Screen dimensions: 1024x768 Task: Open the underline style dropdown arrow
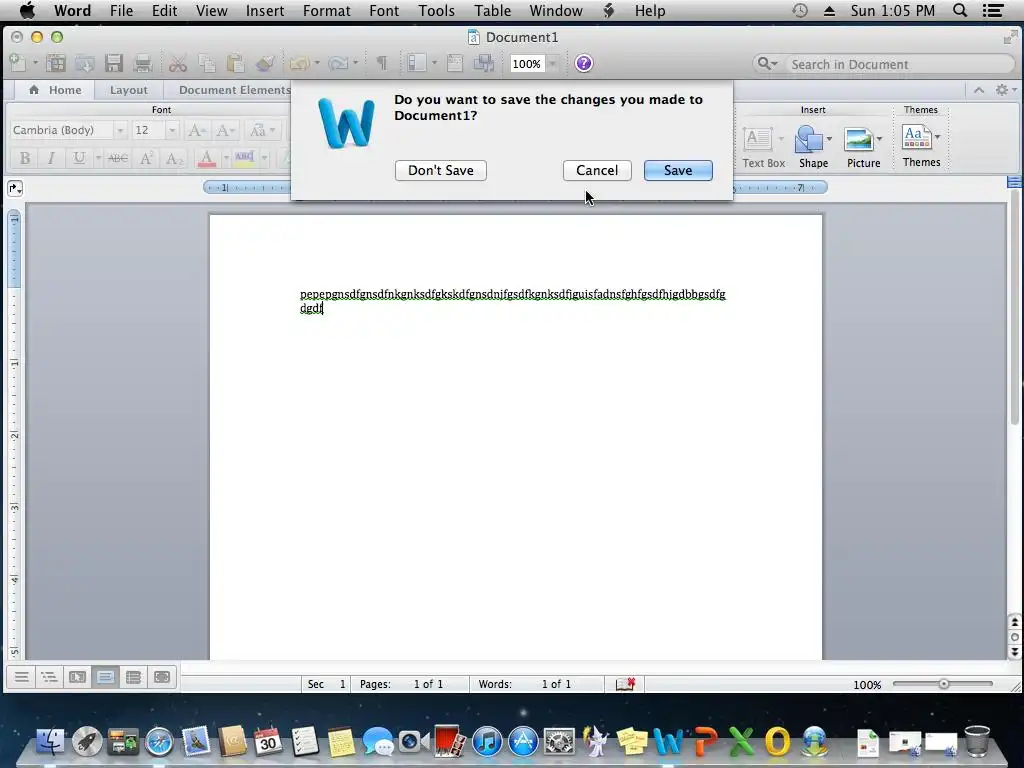98,158
